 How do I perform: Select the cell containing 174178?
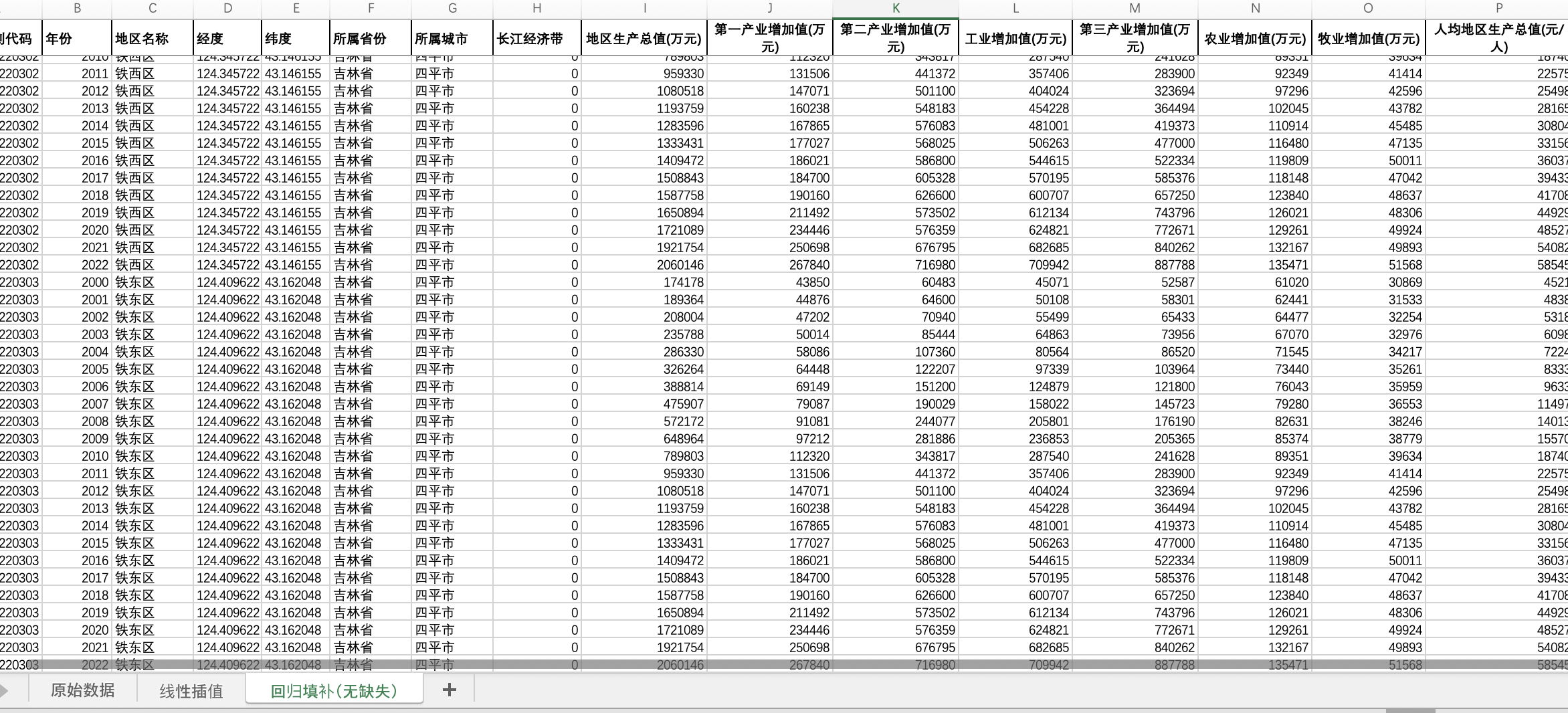(644, 282)
